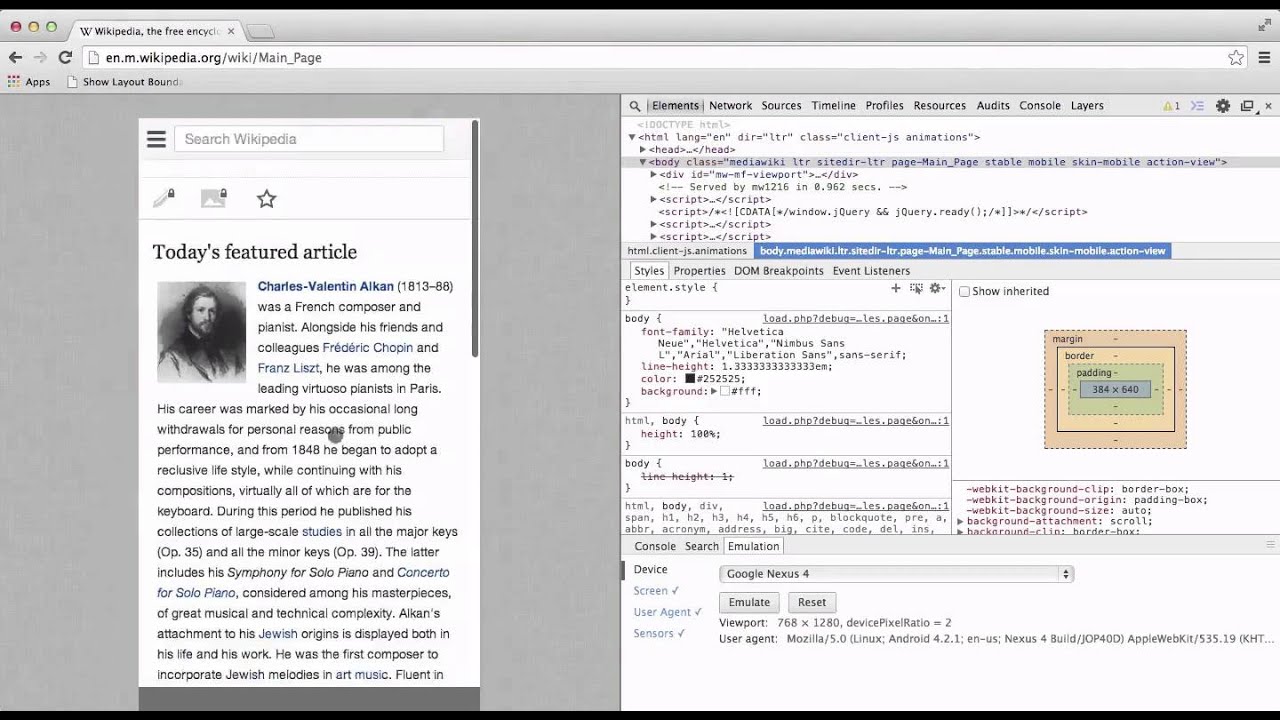Expand background-attachment computed property

point(961,522)
